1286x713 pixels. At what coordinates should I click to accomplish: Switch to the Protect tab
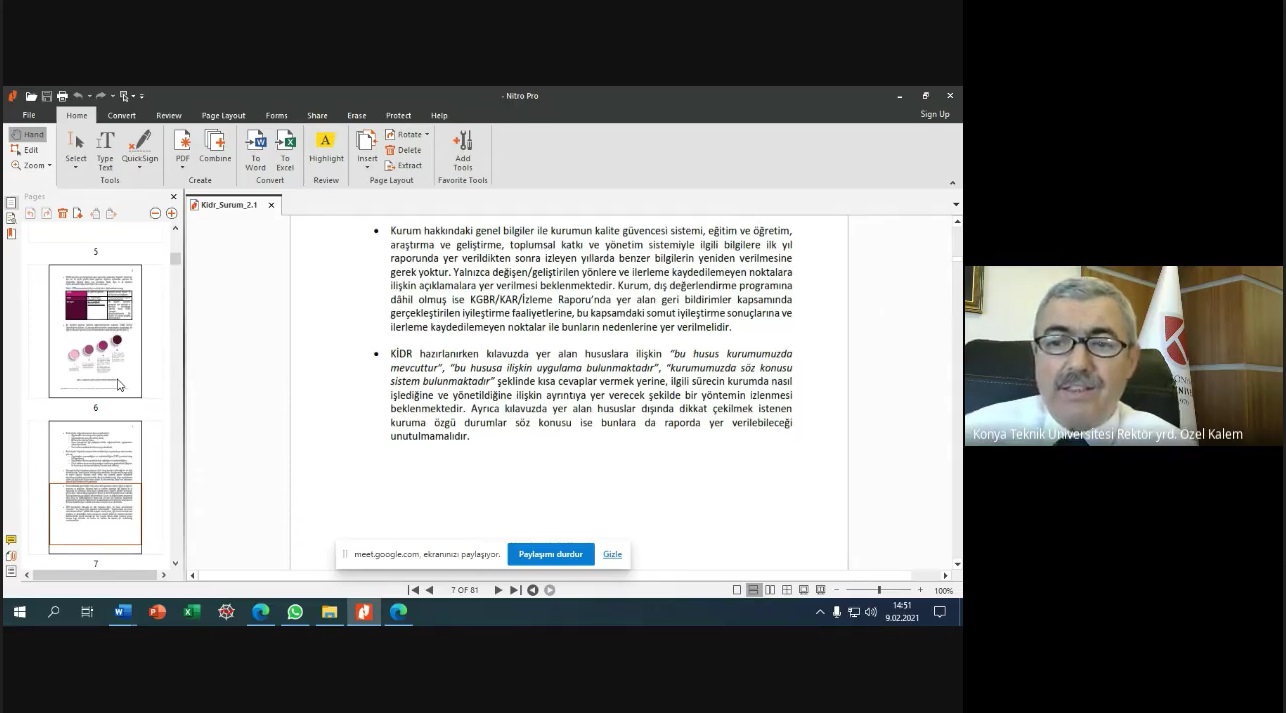click(398, 115)
